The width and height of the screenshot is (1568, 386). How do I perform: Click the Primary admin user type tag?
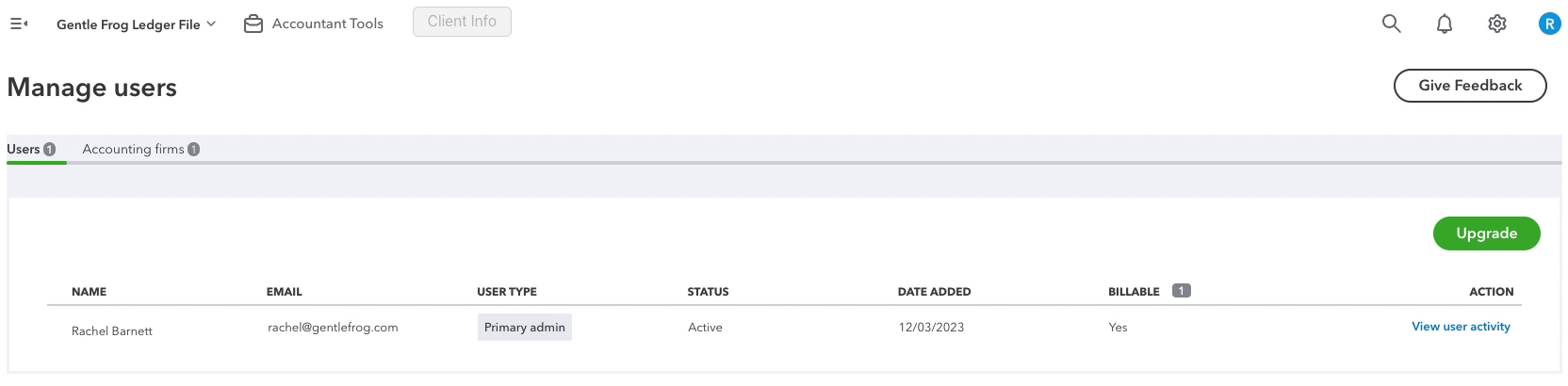(525, 328)
